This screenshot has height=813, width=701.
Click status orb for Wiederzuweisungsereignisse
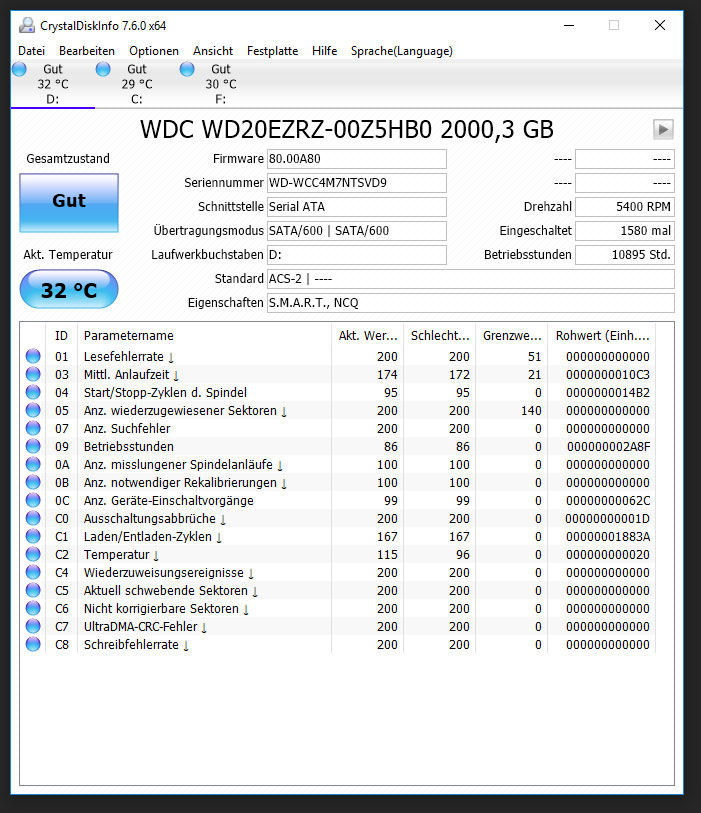pos(33,572)
